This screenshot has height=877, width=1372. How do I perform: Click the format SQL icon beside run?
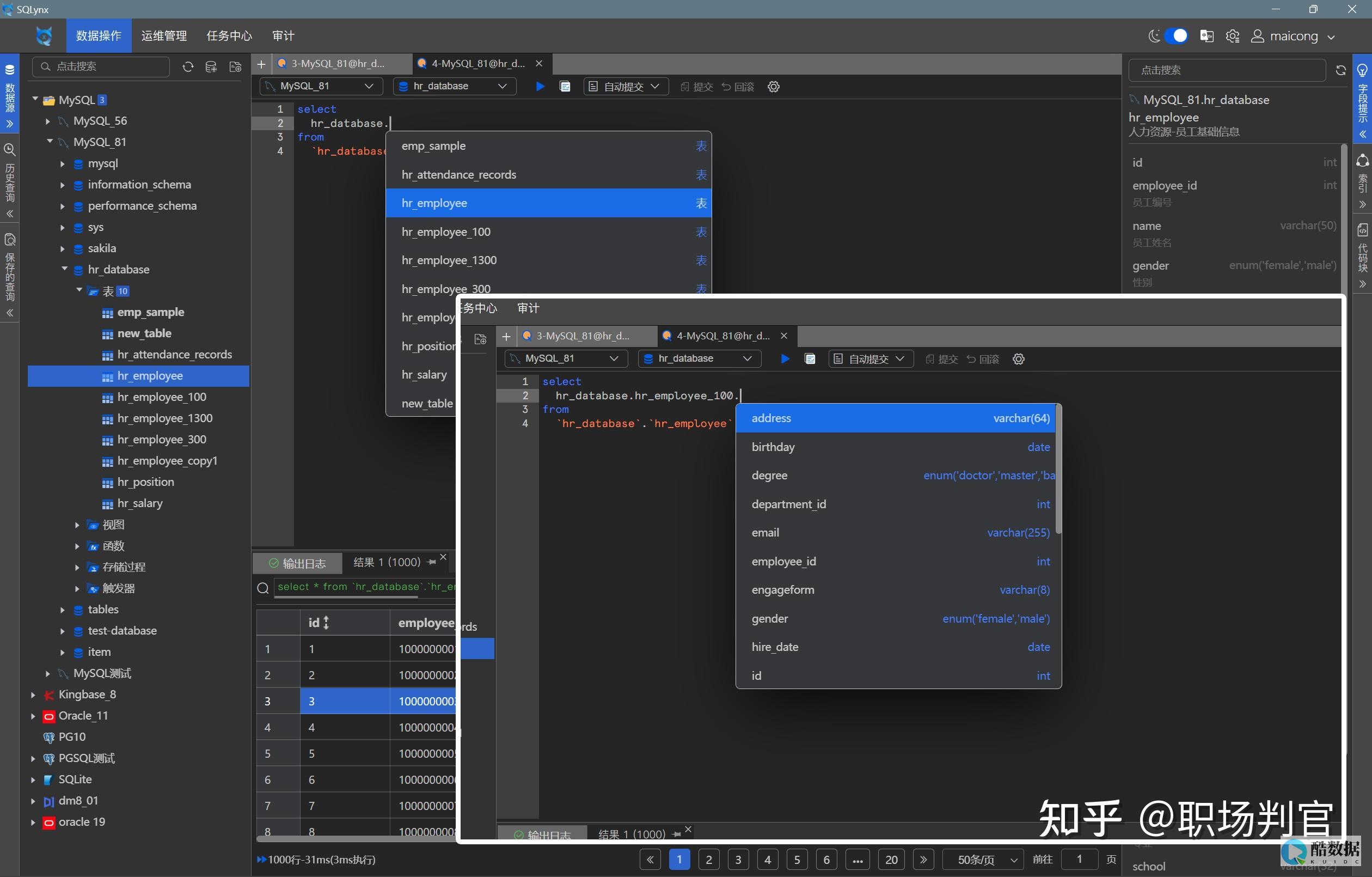tap(565, 86)
